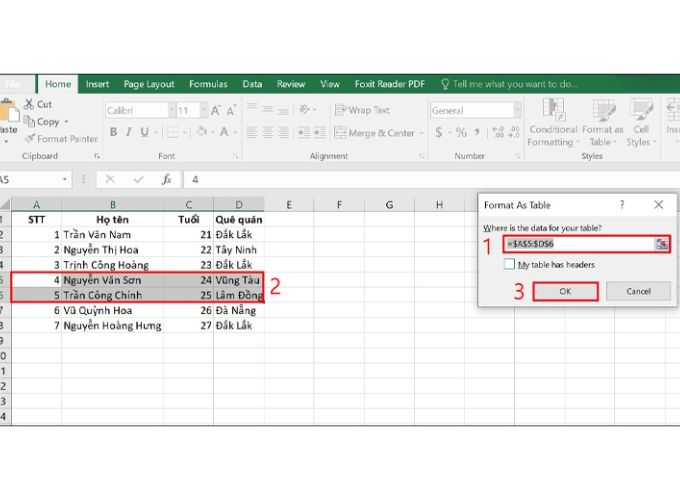680x500 pixels.
Task: Apply Underline formatting
Action: pyautogui.click(x=144, y=132)
